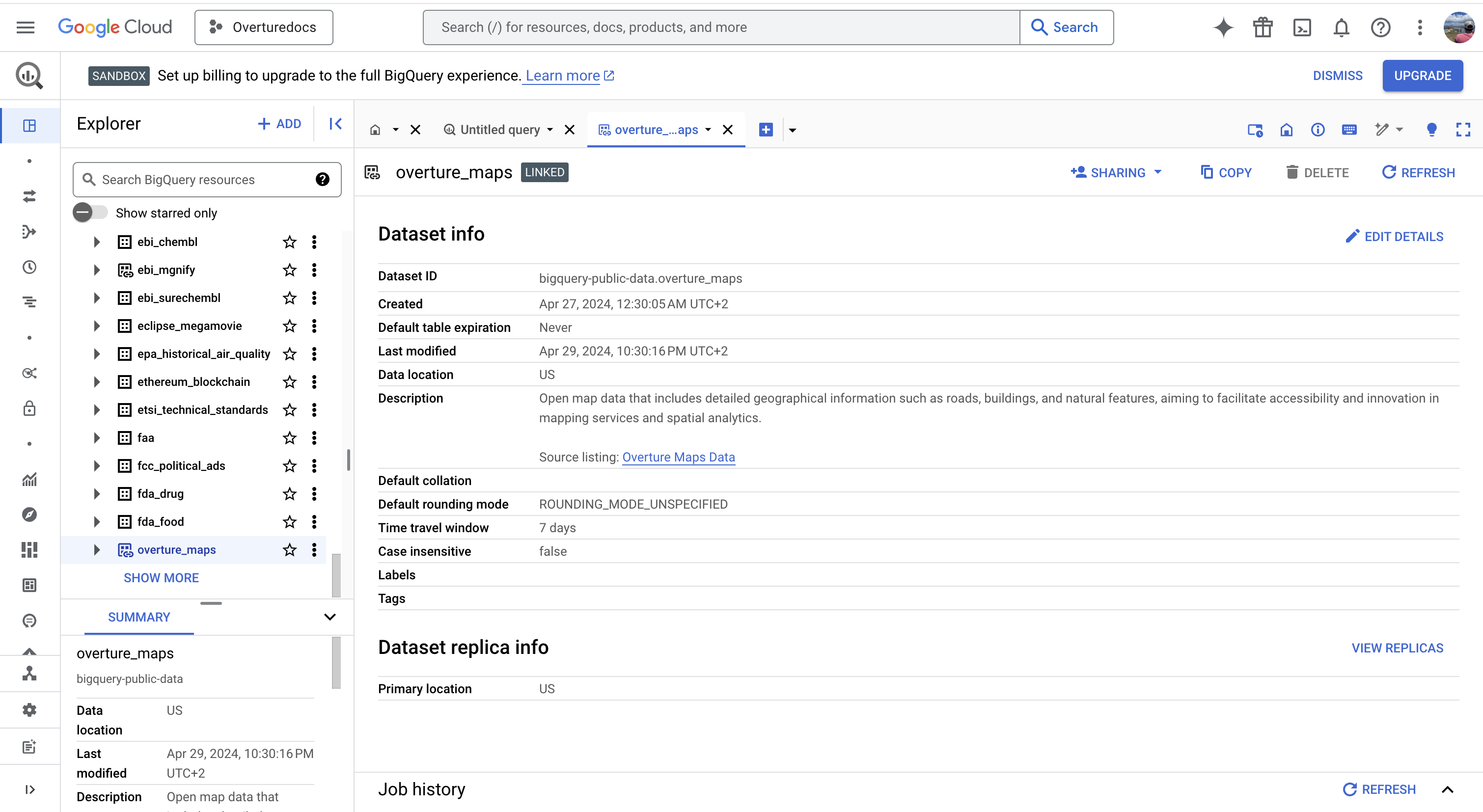The height and width of the screenshot is (812, 1483).
Task: Open the home tab
Action: click(x=375, y=130)
